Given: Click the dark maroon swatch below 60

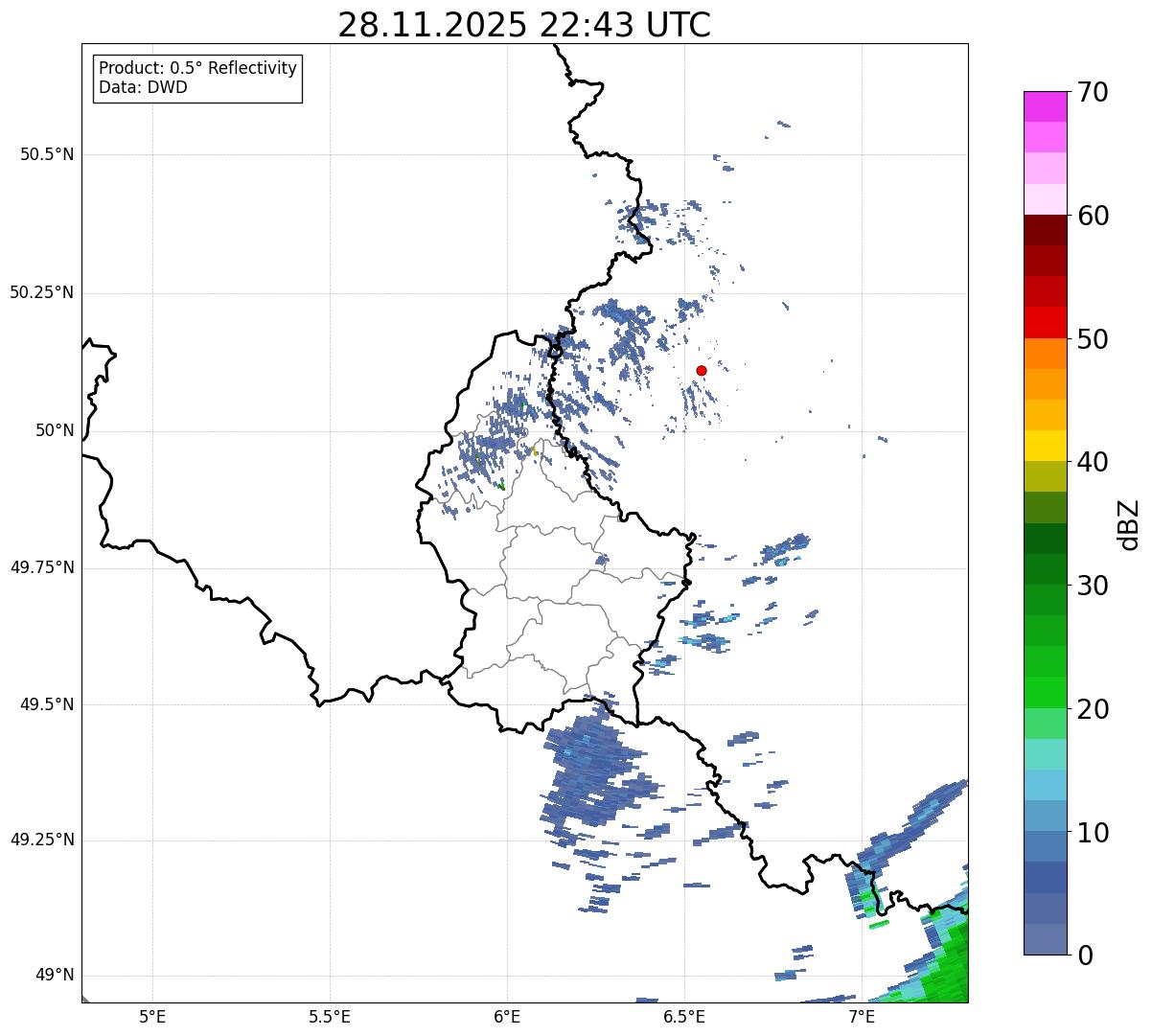Looking at the screenshot, I should point(1045,230).
